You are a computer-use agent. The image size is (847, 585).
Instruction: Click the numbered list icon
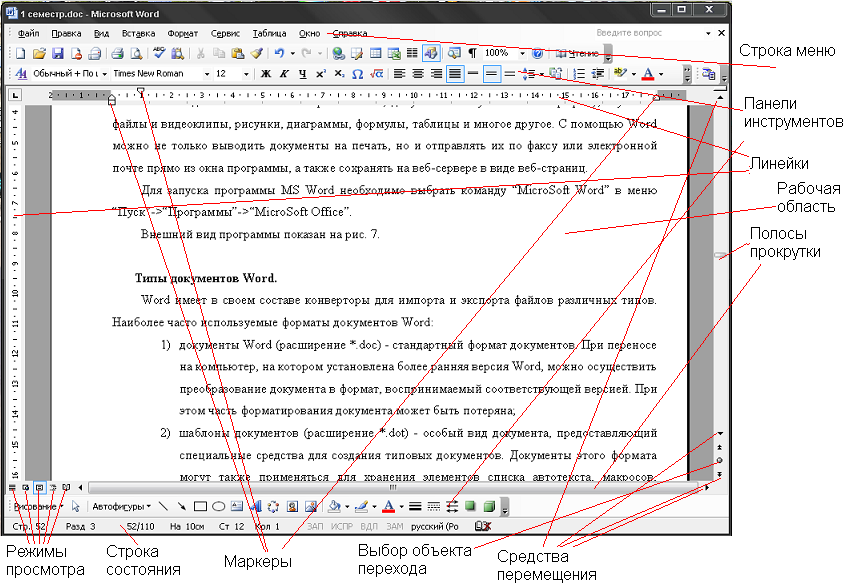(579, 74)
